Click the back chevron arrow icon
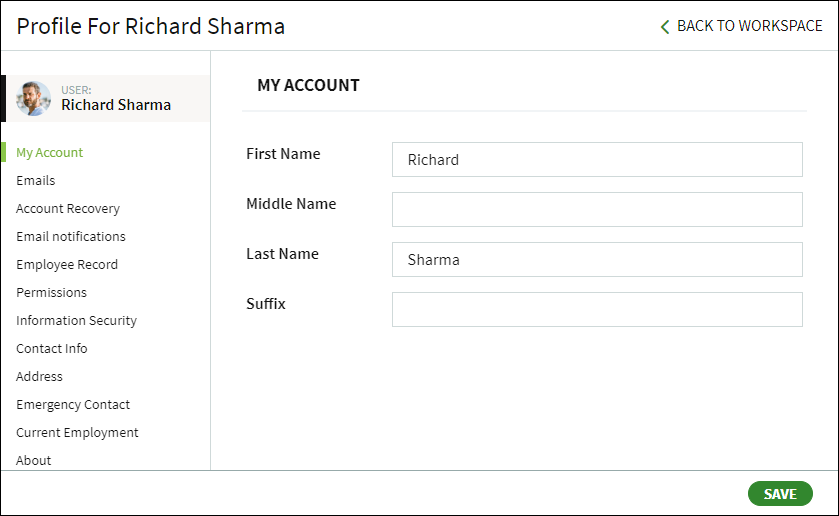839x516 pixels. point(665,27)
